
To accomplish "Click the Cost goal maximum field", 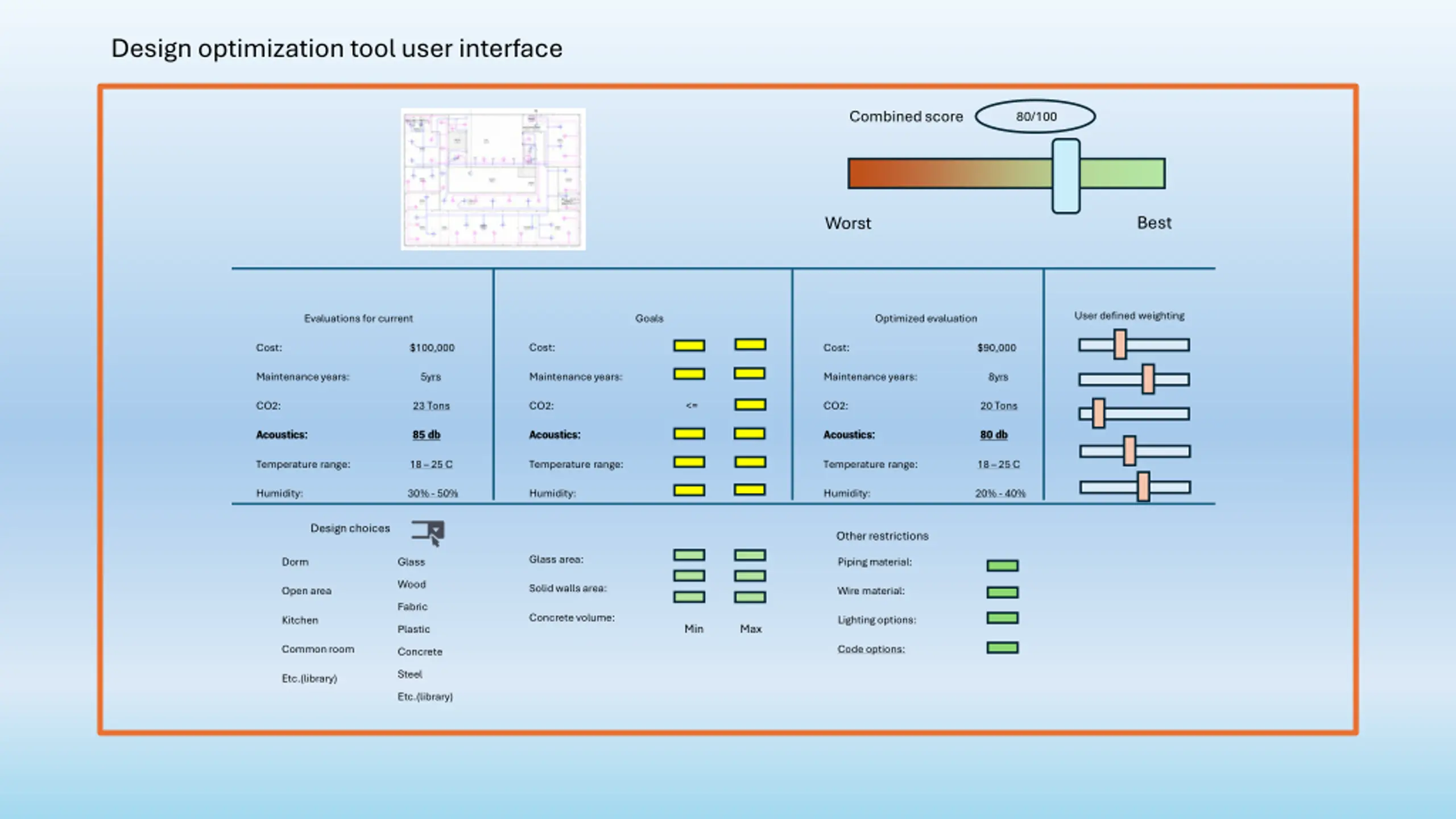I will pos(750,344).
